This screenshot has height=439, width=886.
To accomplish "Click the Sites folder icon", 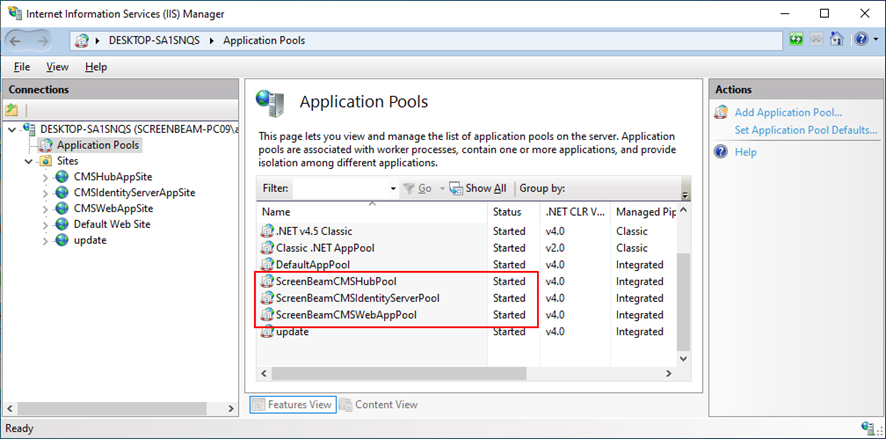I will [x=45, y=161].
